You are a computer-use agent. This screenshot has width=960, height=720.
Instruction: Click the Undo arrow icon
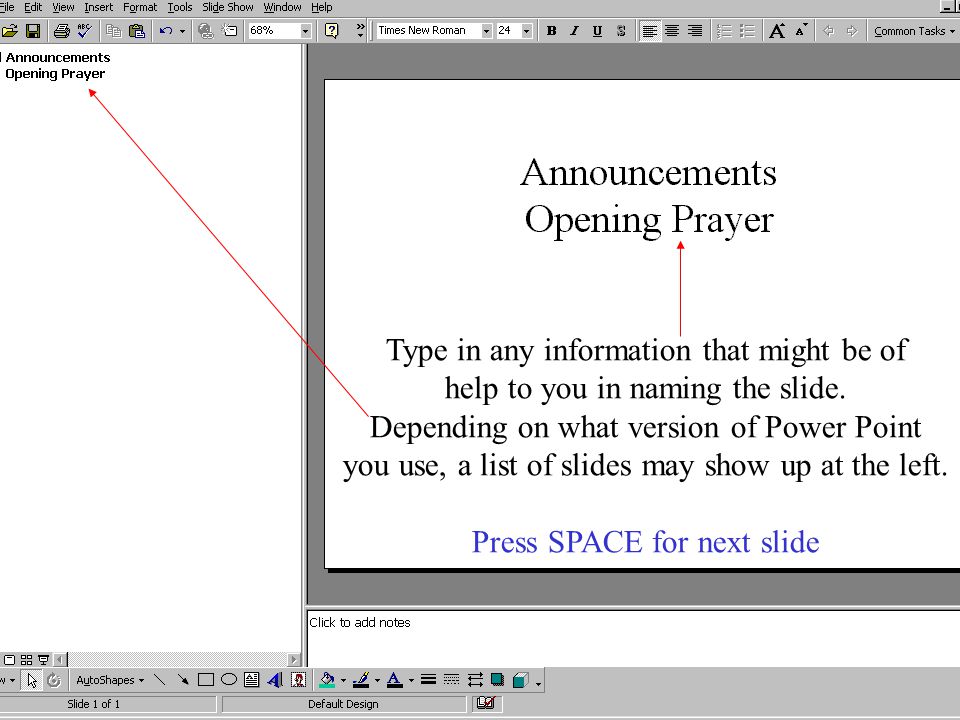click(x=165, y=31)
